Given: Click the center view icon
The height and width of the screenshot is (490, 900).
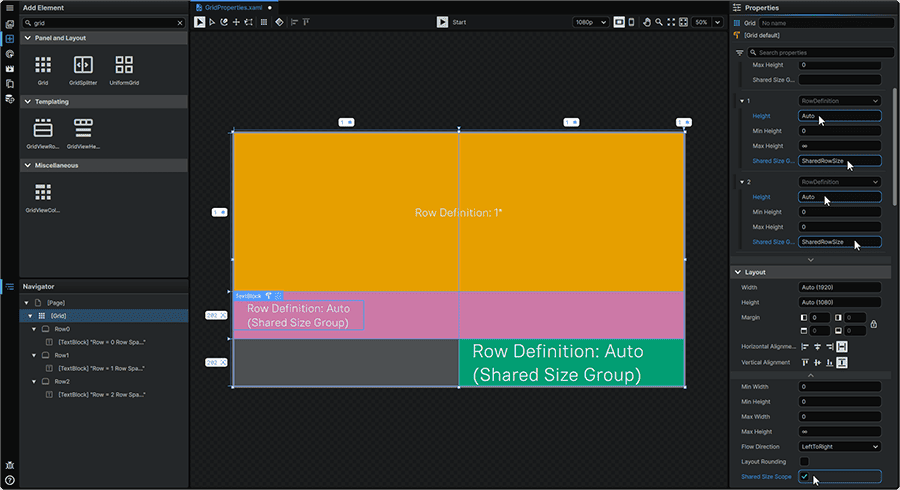Looking at the screenshot, I should click(683, 22).
